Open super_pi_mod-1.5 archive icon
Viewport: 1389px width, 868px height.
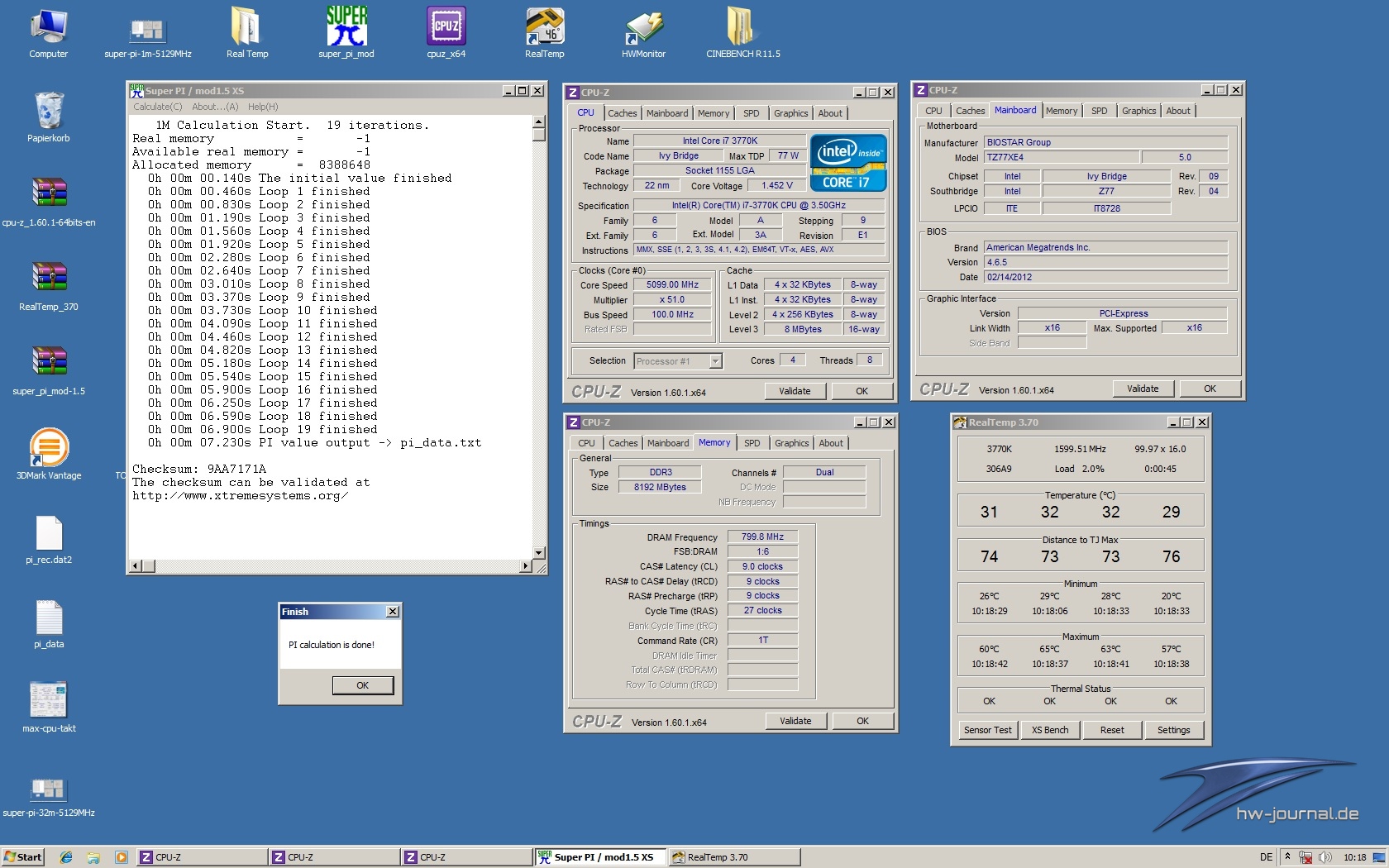[48, 370]
